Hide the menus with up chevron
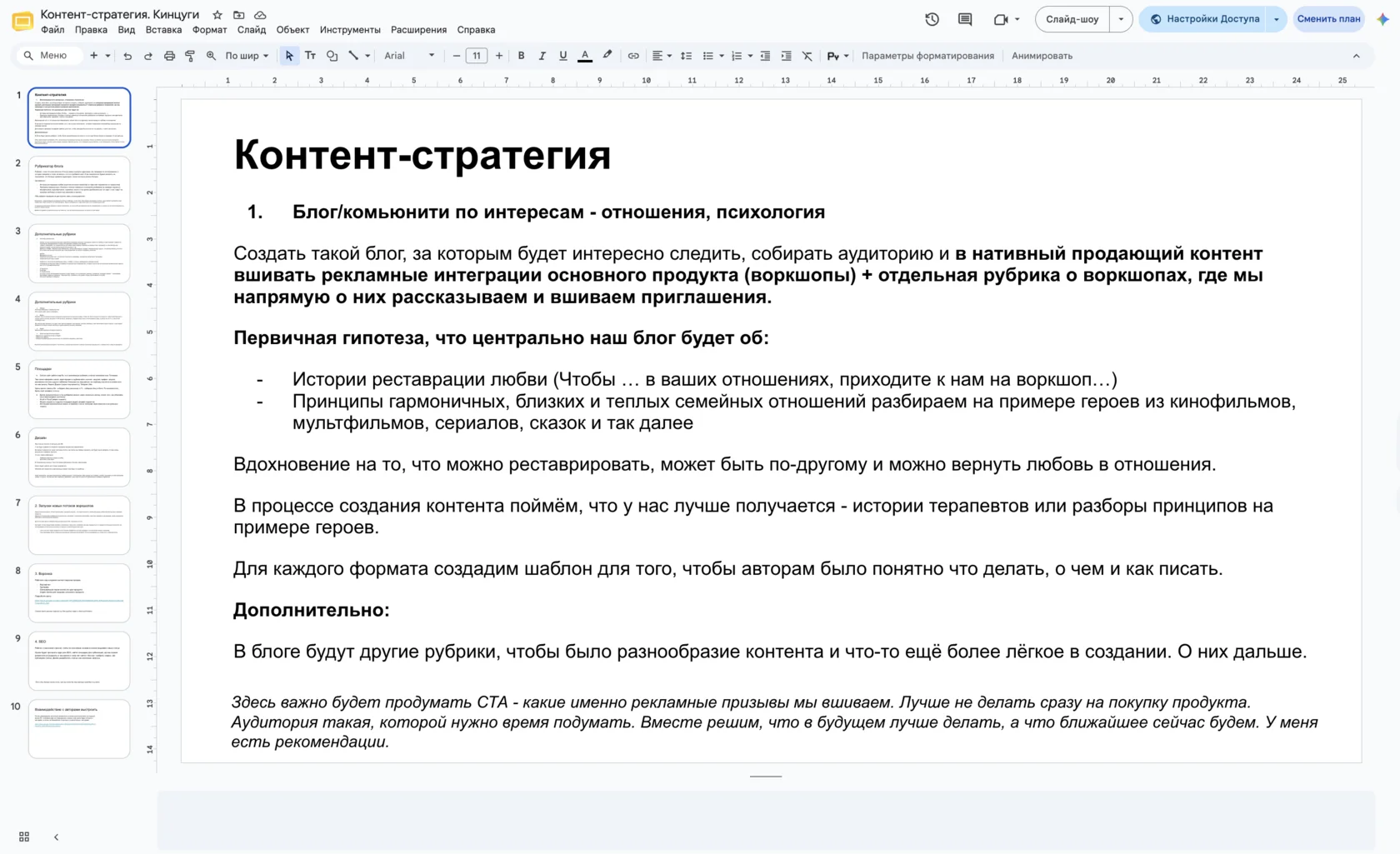 point(1356,56)
